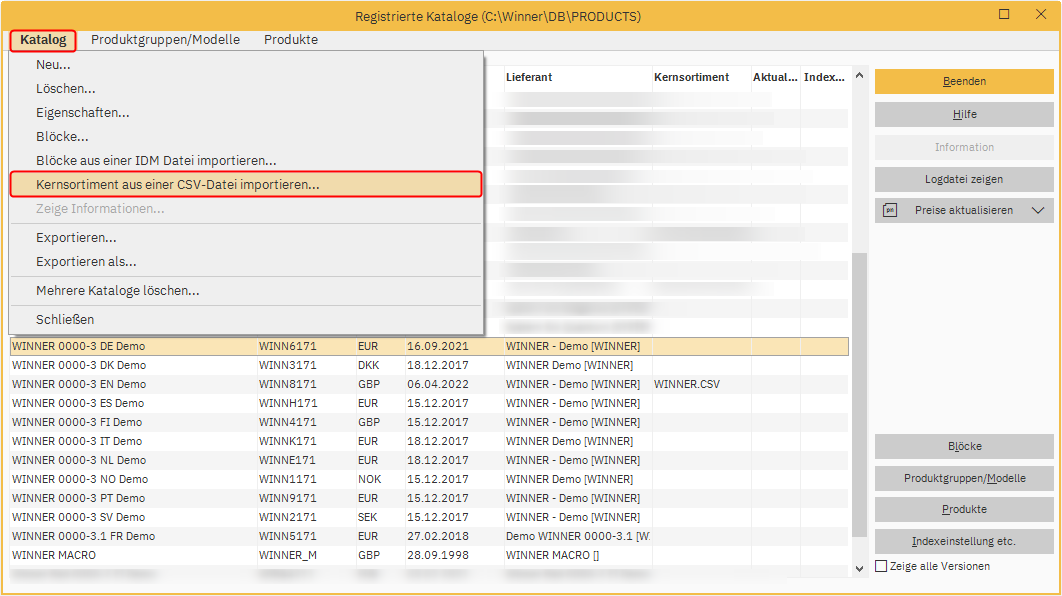Click the icon on Preise aktualisieren button

[x=891, y=210]
